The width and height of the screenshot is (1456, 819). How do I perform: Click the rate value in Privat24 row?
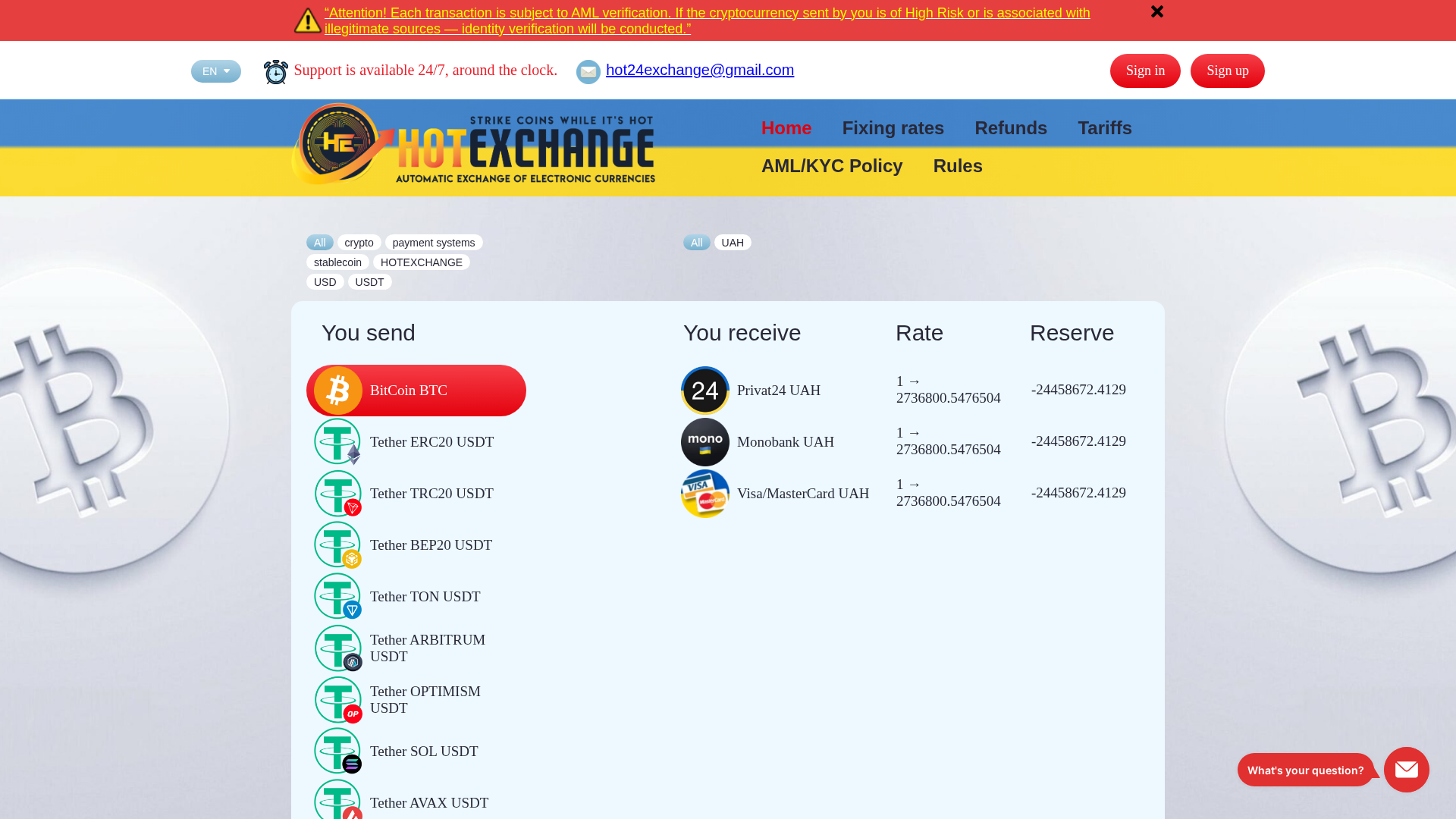[949, 390]
